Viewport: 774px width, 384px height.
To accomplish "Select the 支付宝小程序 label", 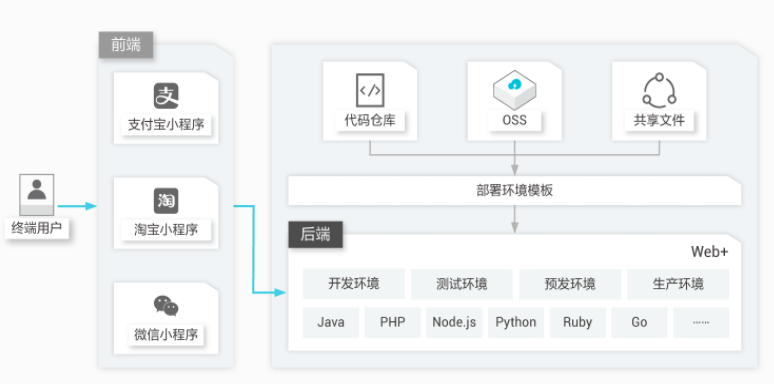I will click(166, 125).
